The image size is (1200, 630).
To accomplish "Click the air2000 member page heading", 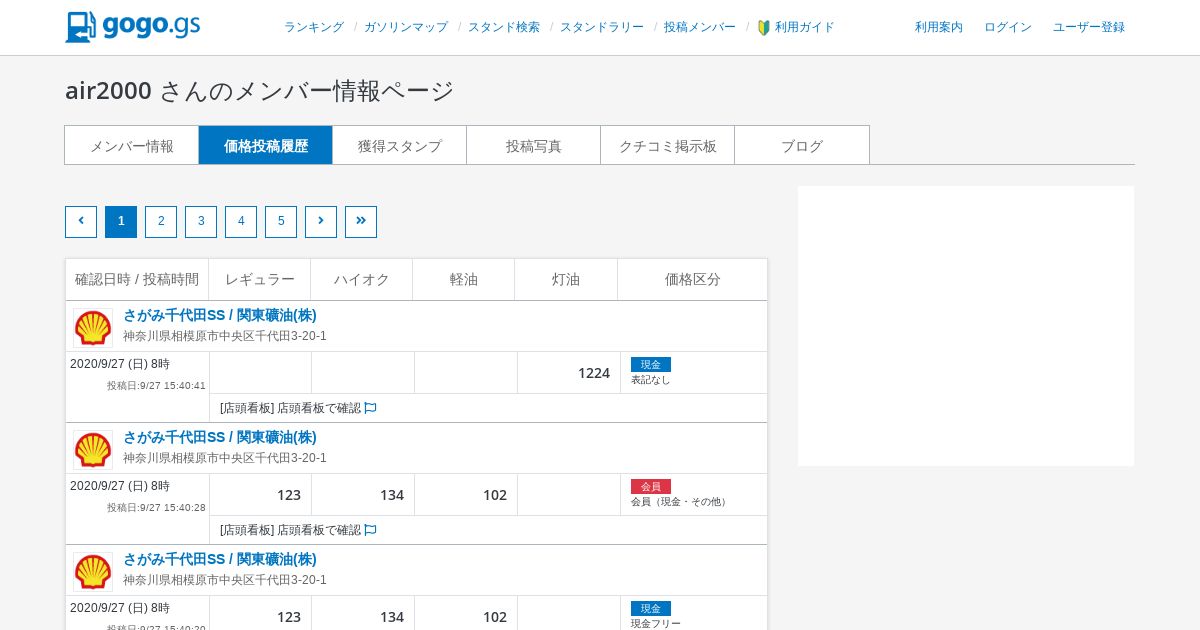I will 260,90.
